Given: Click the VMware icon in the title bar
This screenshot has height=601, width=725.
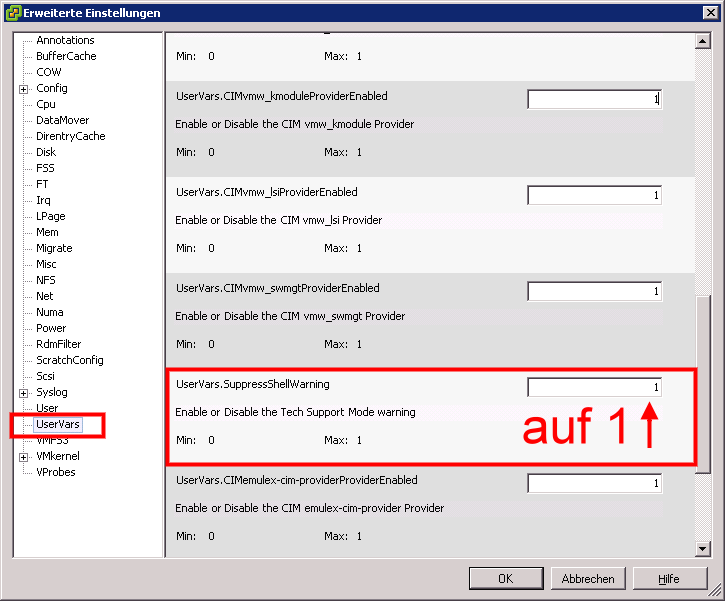Looking at the screenshot, I should [13, 12].
